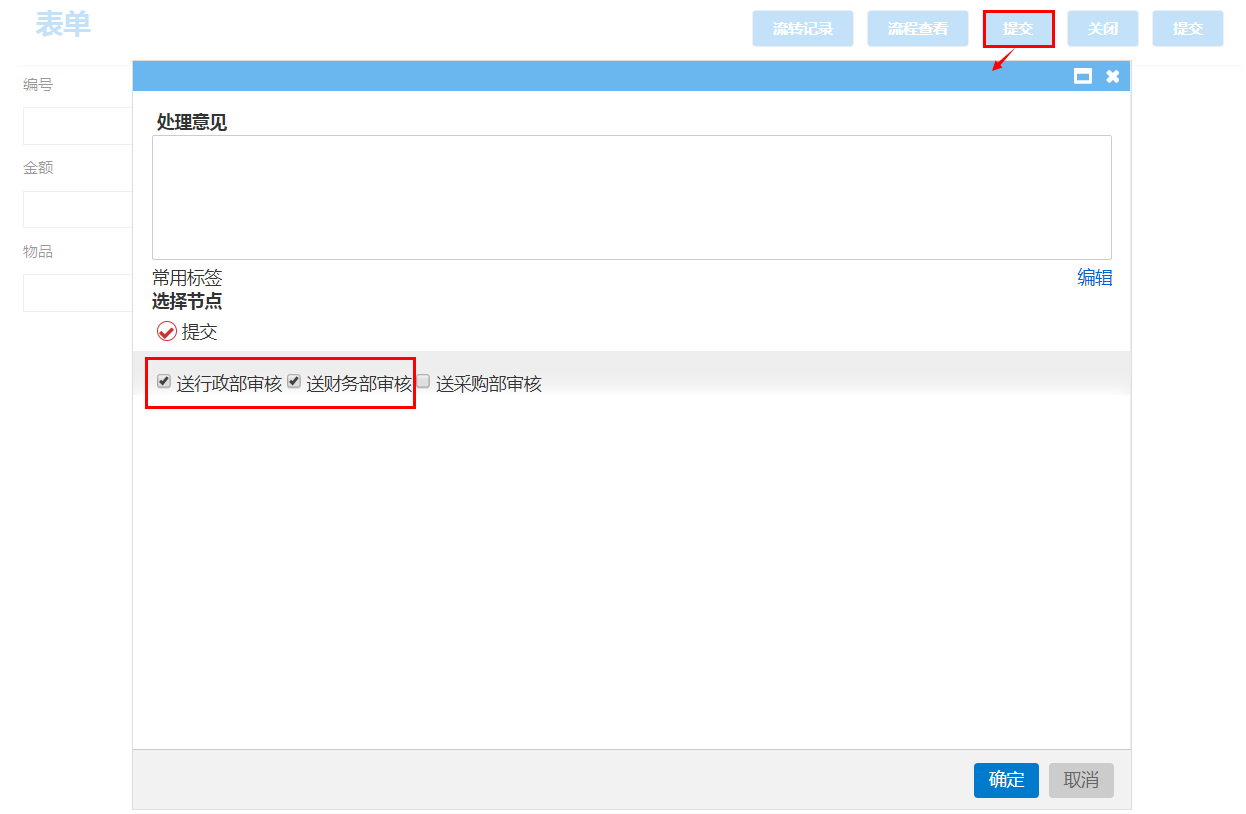The height and width of the screenshot is (814, 1246).
Task: Close the dialog with the X icon
Action: coord(1112,76)
